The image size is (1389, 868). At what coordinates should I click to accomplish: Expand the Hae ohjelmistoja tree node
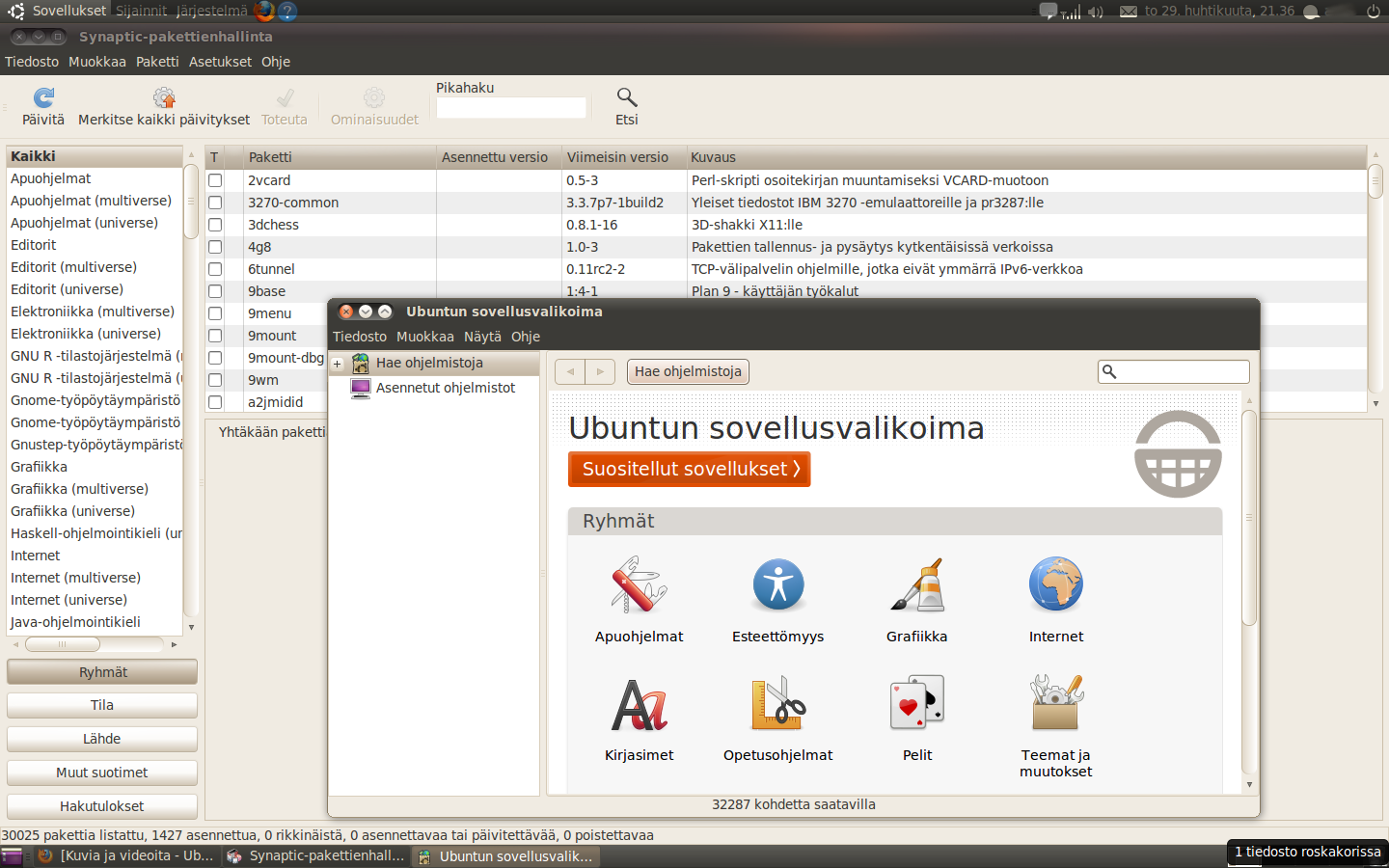tap(338, 364)
